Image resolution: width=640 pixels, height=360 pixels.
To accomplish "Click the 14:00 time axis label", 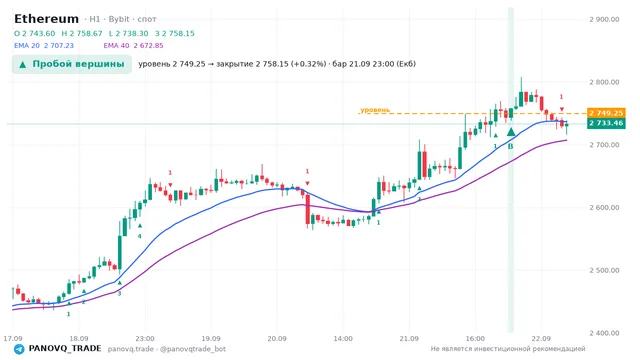I will tap(343, 339).
